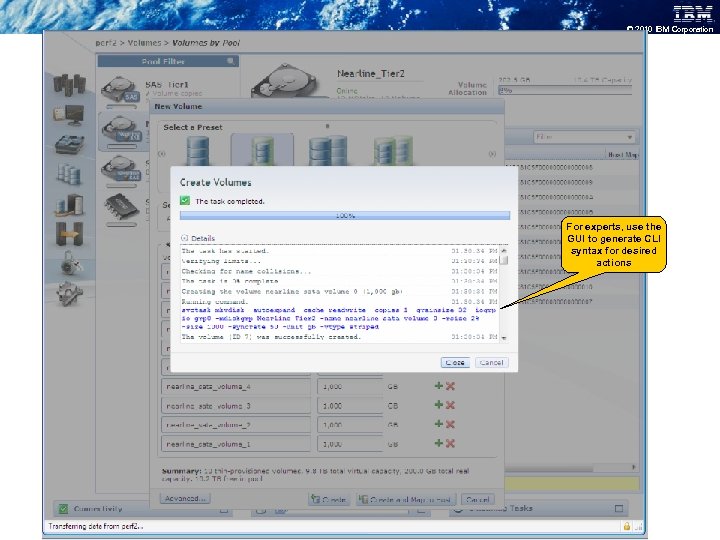
Task: Open the Hosts sidebar icon
Action: pyautogui.click(x=69, y=205)
